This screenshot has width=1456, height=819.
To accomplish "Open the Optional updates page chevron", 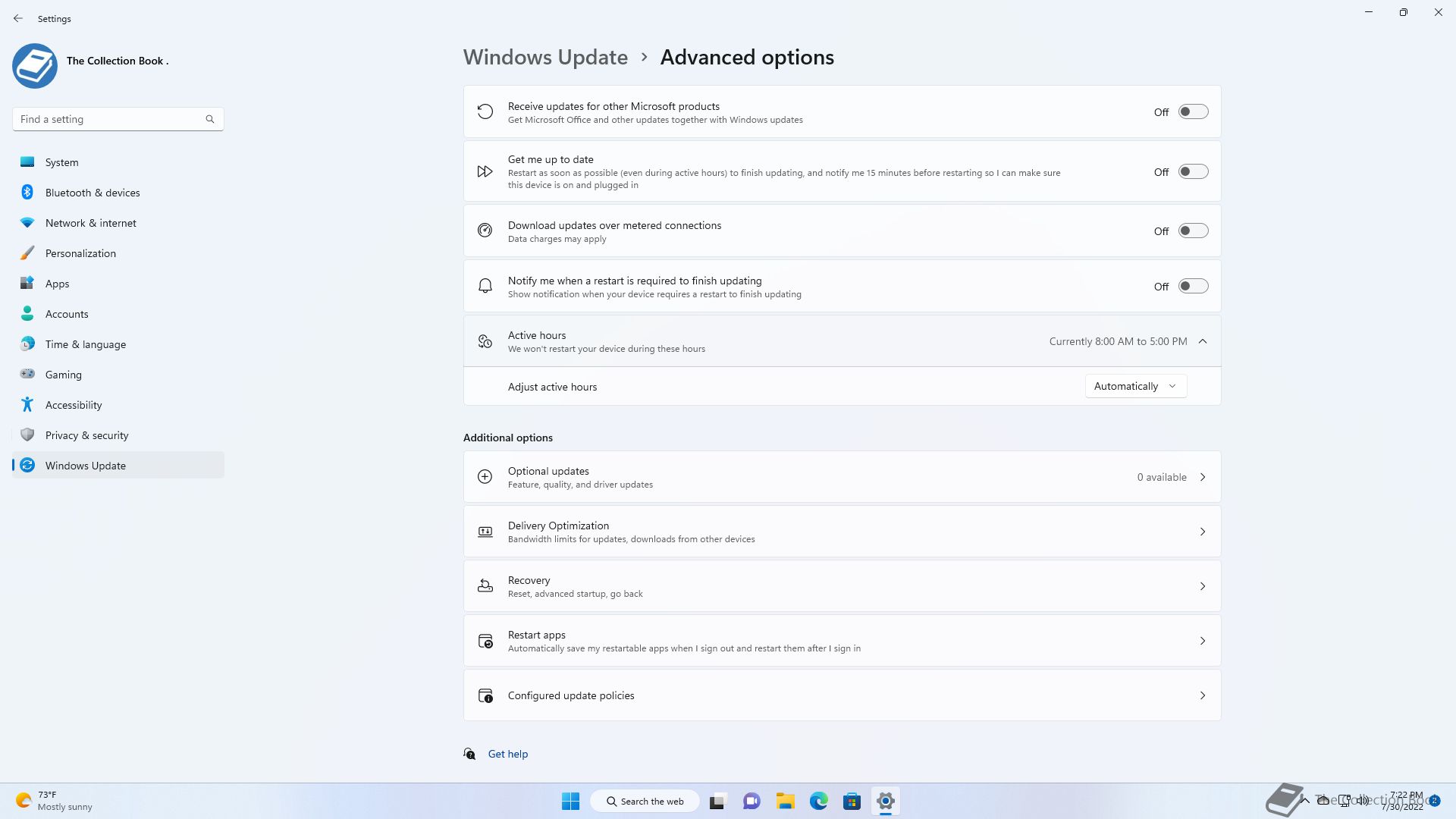I will coord(1203,477).
